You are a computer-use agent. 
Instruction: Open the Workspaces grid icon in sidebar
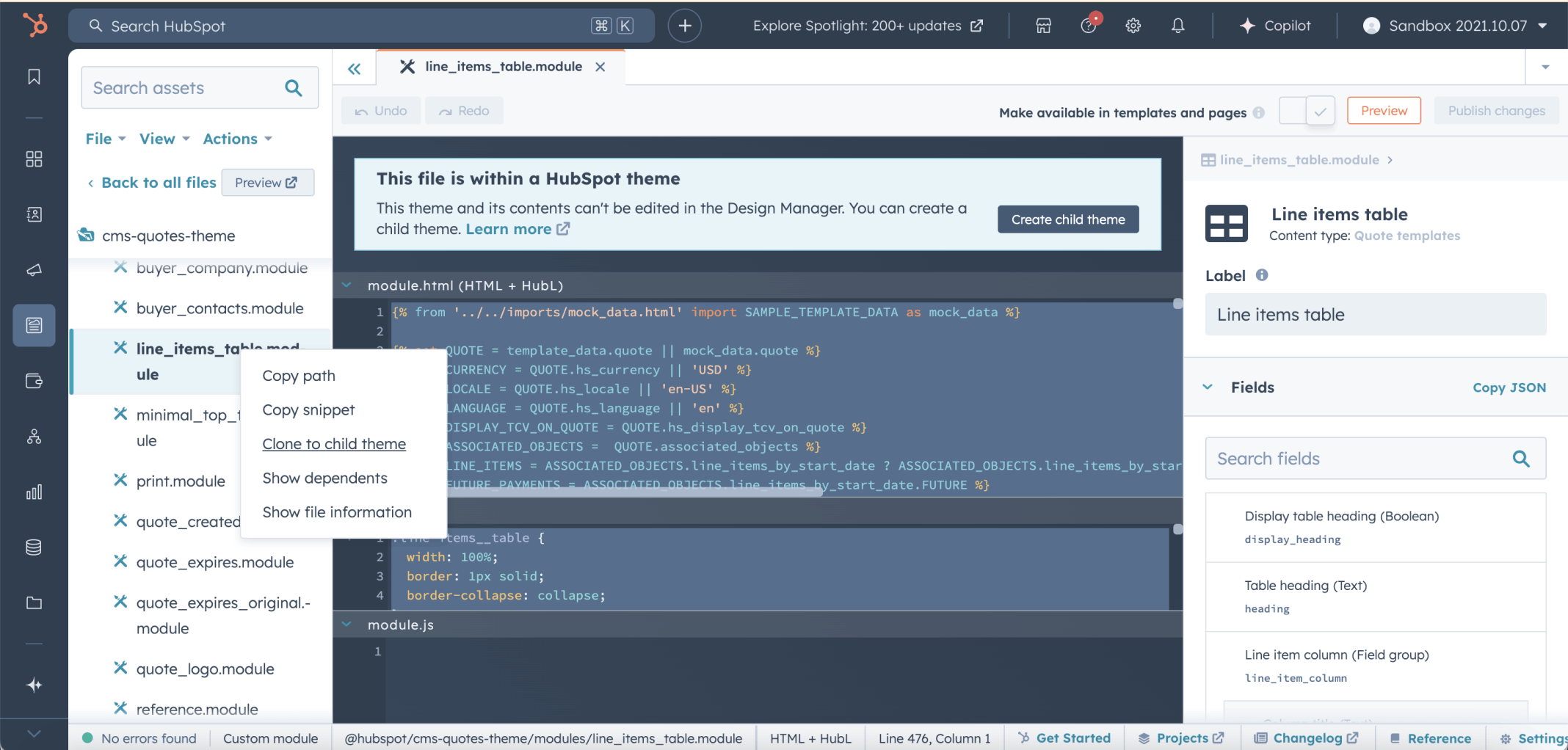[34, 159]
